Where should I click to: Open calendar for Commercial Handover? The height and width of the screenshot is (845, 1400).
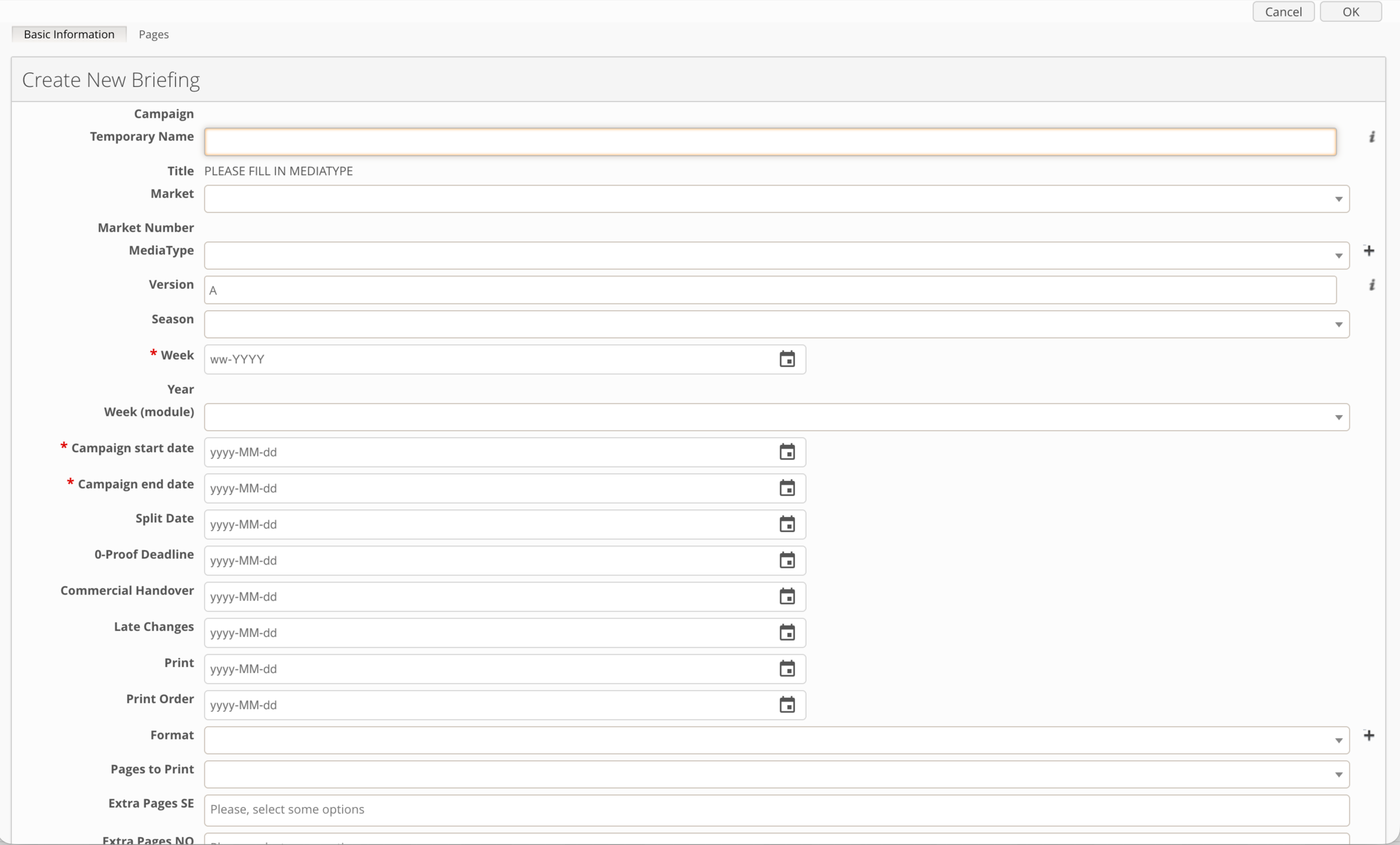(787, 596)
